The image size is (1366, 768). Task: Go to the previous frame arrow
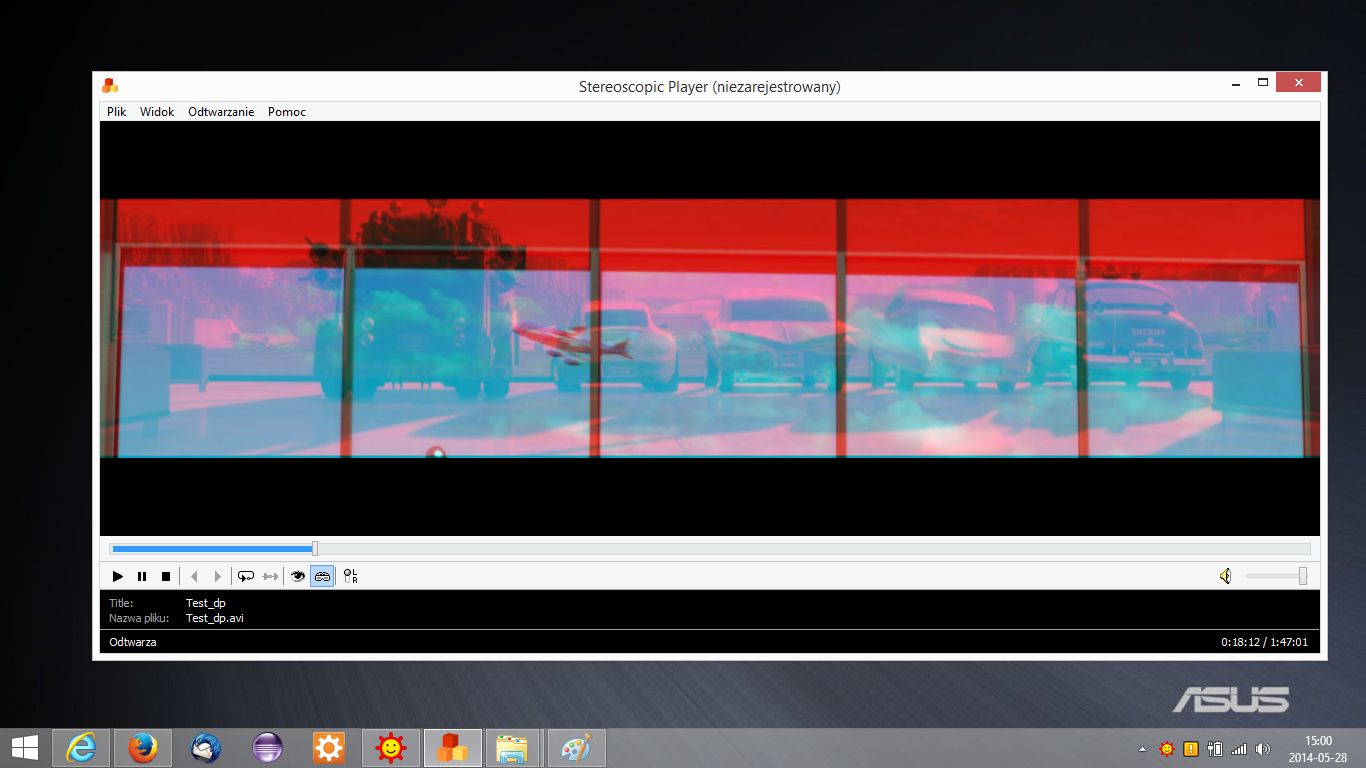(194, 576)
